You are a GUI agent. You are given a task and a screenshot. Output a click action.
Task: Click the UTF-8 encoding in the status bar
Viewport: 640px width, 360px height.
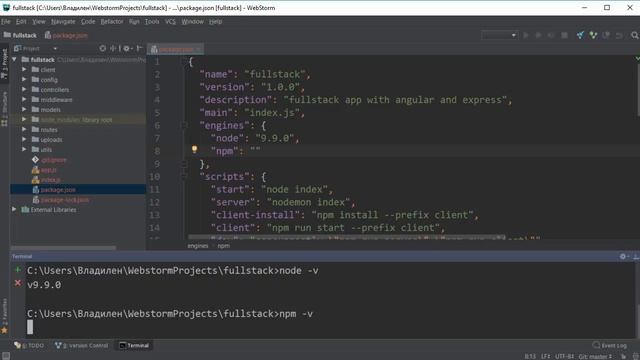[x=564, y=356]
